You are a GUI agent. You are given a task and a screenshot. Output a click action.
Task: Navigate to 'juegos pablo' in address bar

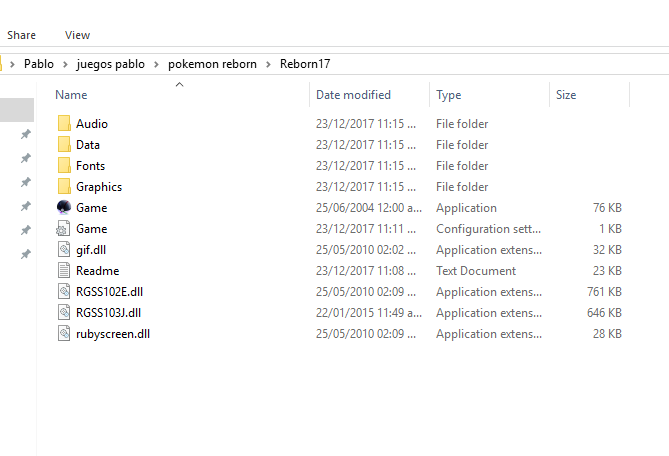click(x=110, y=64)
